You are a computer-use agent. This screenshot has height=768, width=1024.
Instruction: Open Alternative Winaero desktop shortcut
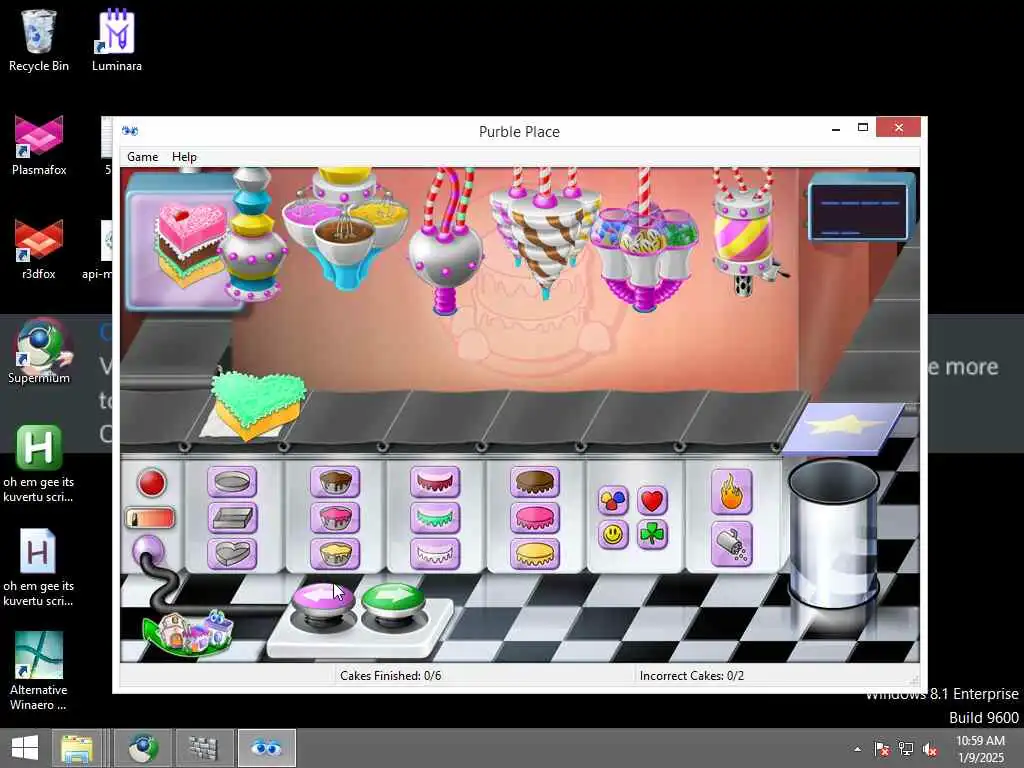(x=39, y=671)
